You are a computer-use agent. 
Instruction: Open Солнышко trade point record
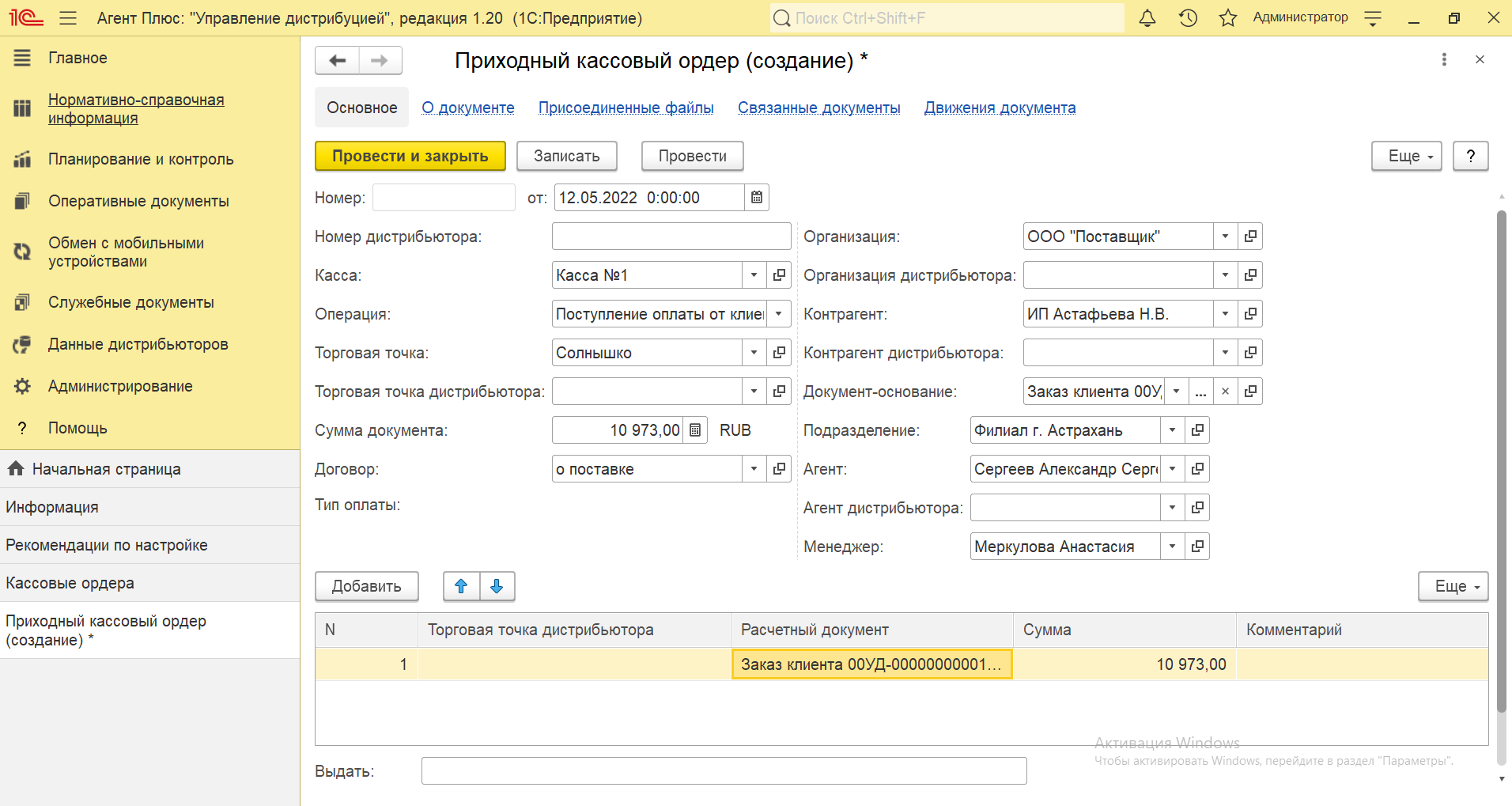(x=779, y=353)
